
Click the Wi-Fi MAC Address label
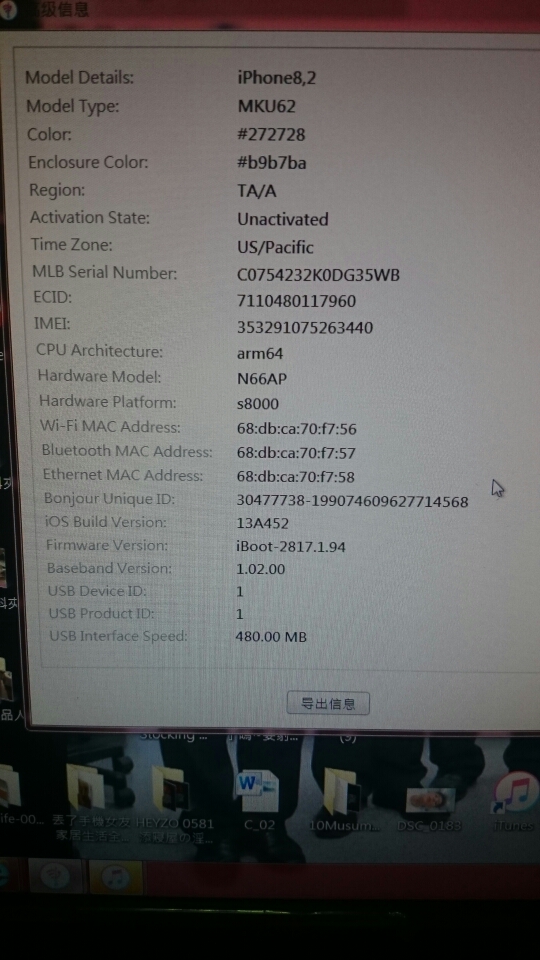click(x=110, y=426)
